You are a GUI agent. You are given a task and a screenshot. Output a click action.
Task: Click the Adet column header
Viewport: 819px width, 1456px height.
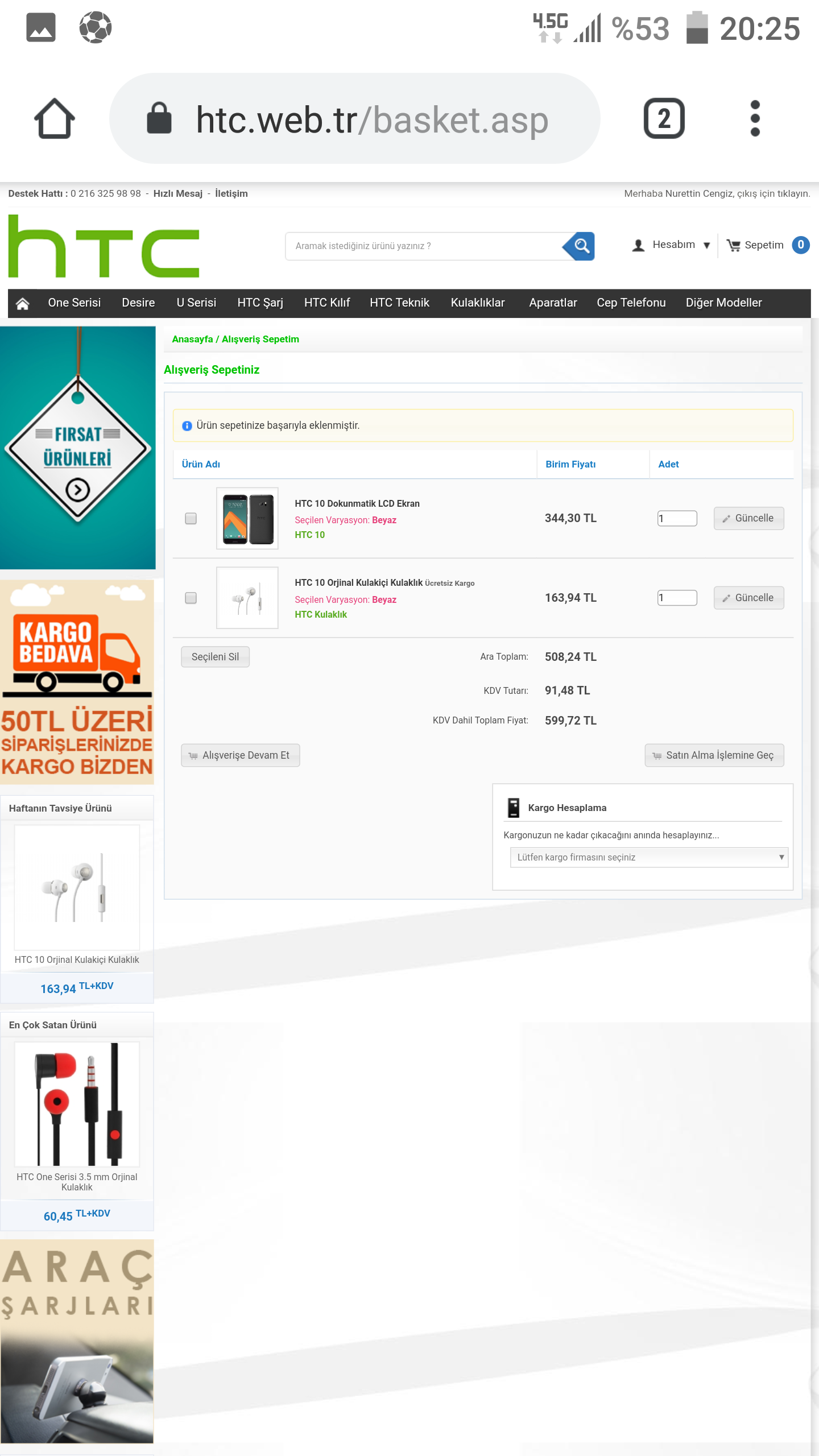click(668, 464)
